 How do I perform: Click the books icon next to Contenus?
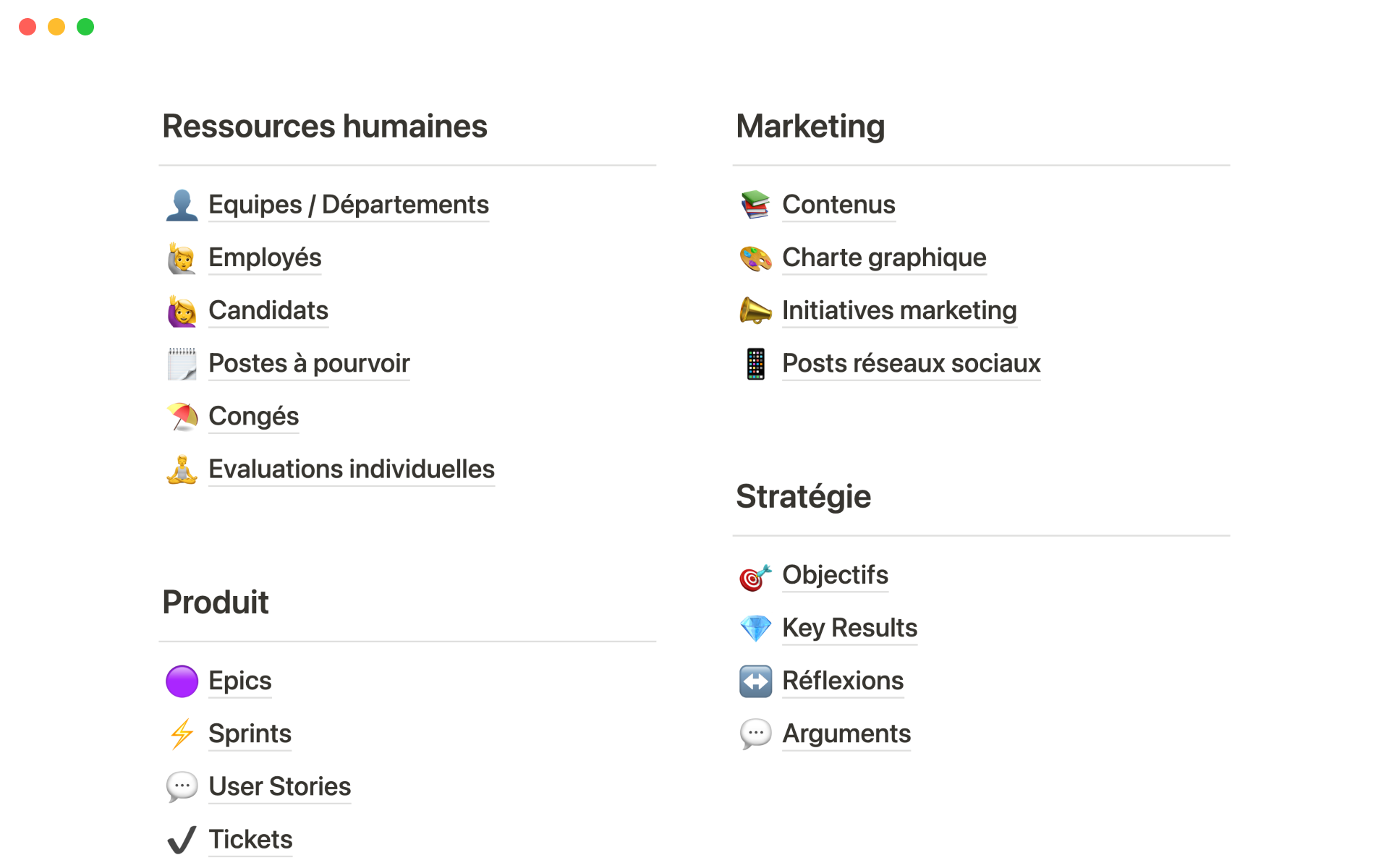click(x=755, y=205)
